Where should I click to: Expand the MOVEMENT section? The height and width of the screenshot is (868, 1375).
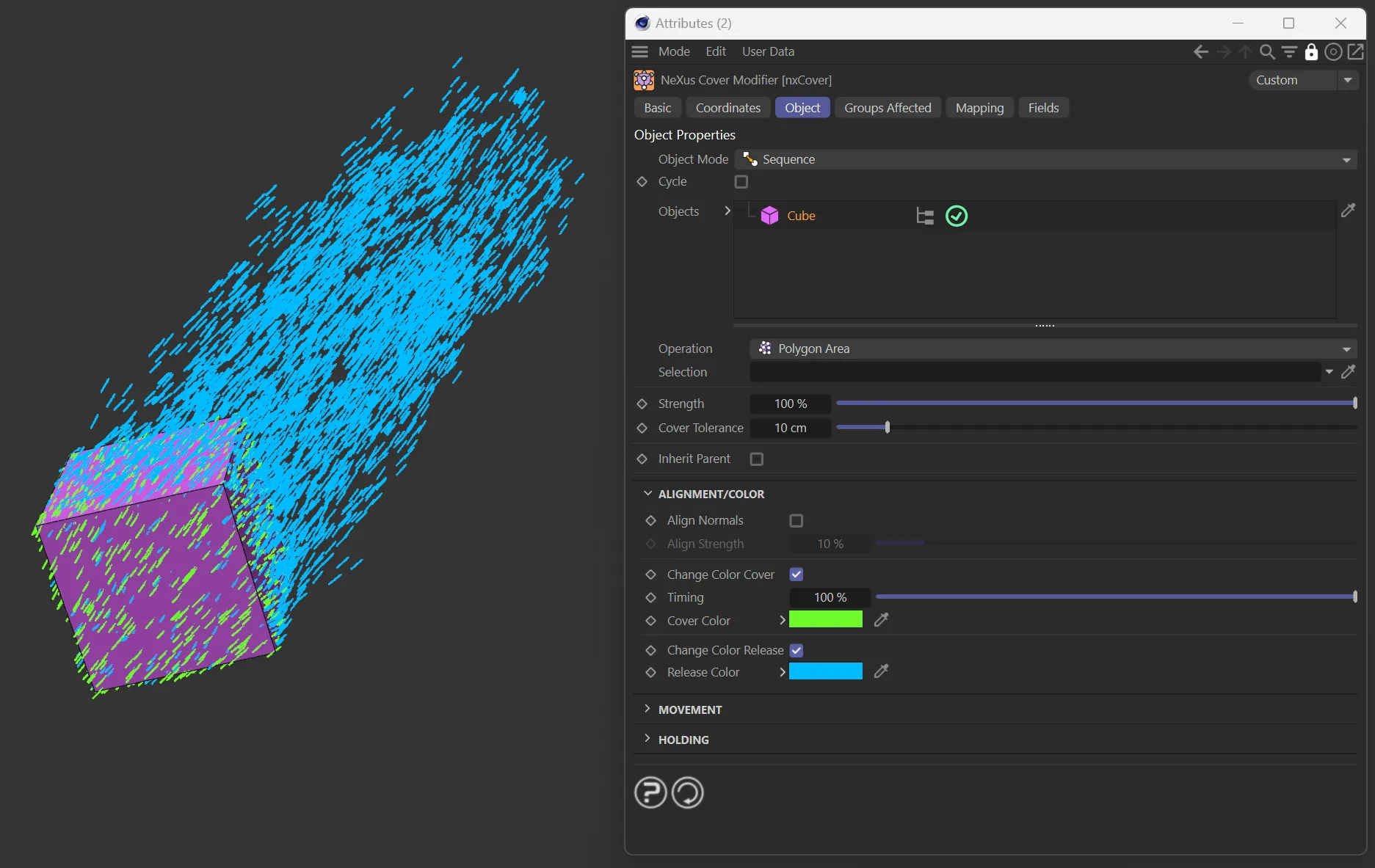pyautogui.click(x=690, y=710)
